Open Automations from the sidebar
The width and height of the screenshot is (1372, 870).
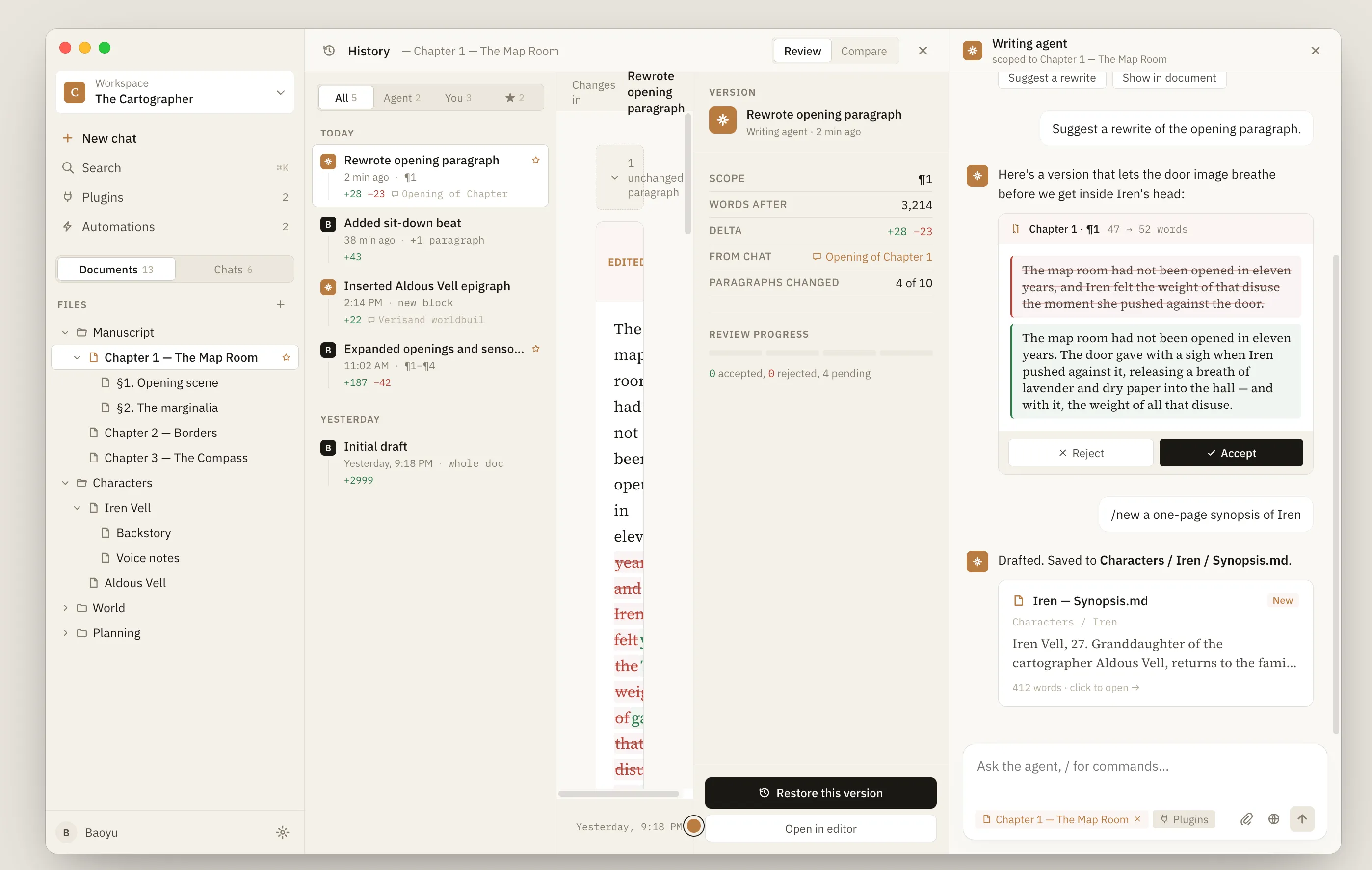[118, 227]
